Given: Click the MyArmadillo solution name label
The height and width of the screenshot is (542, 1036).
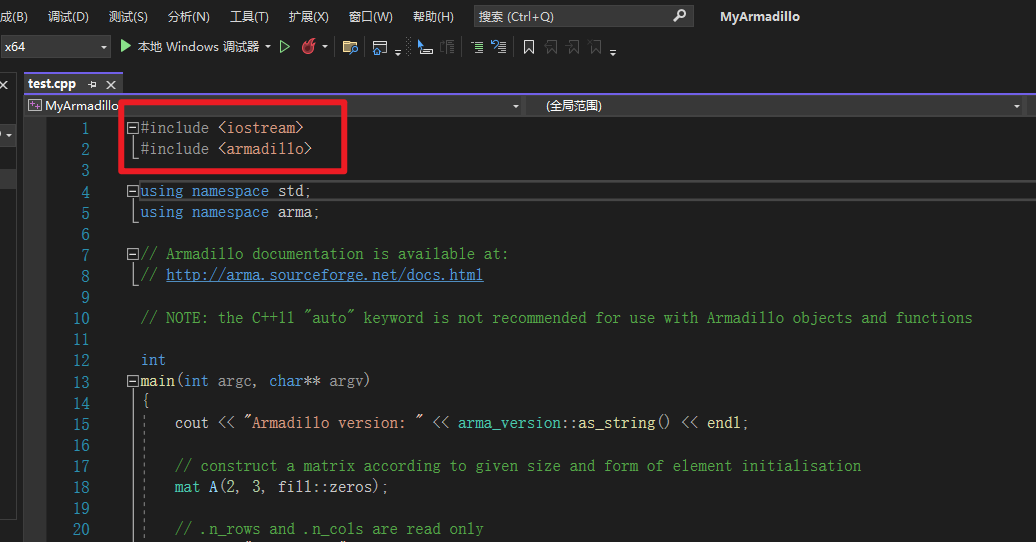Looking at the screenshot, I should (x=760, y=17).
